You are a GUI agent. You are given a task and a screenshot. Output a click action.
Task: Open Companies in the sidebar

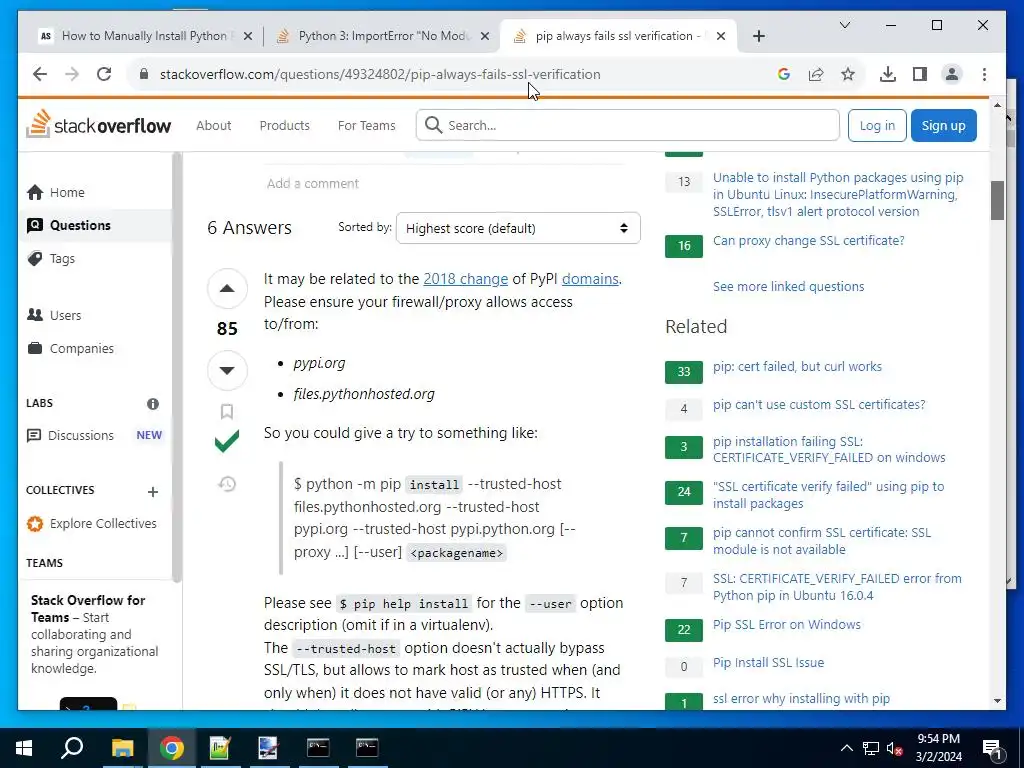point(82,348)
